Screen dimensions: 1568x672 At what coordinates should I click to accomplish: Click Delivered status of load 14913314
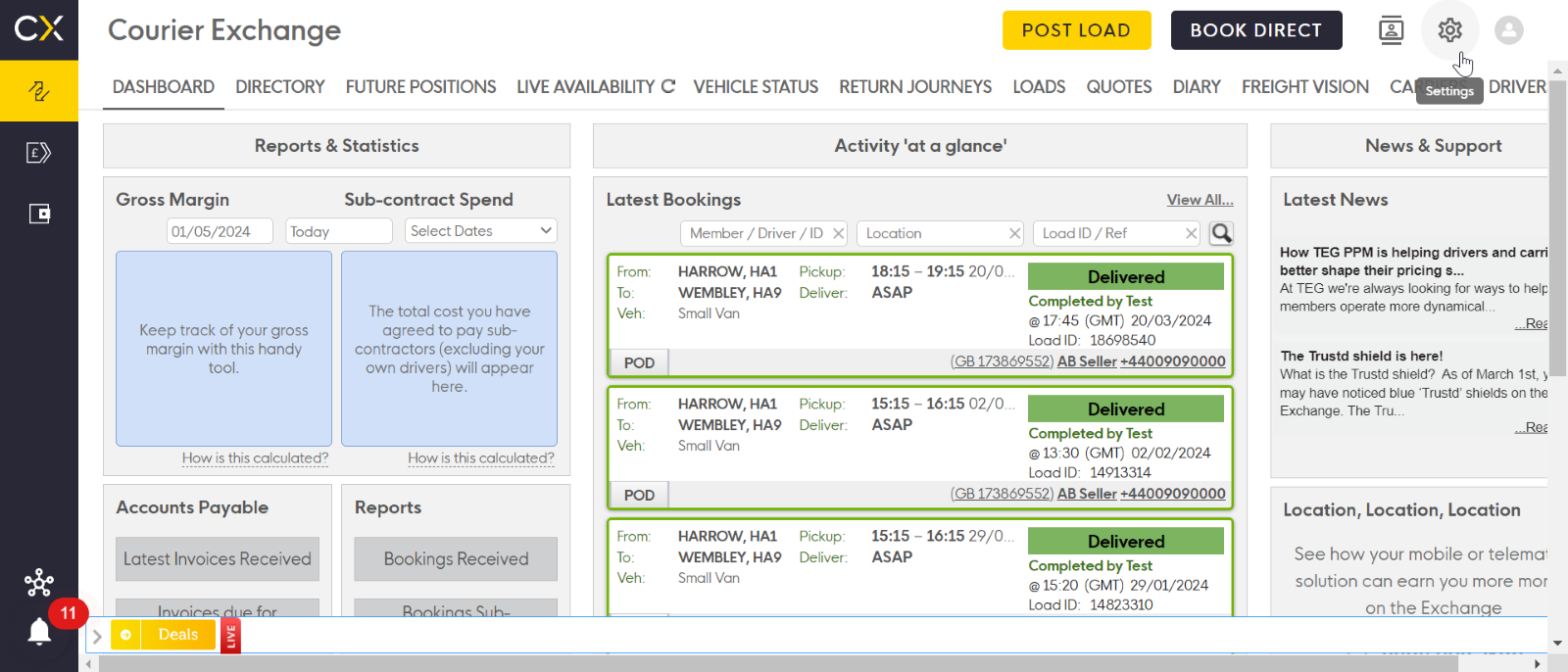[1126, 408]
